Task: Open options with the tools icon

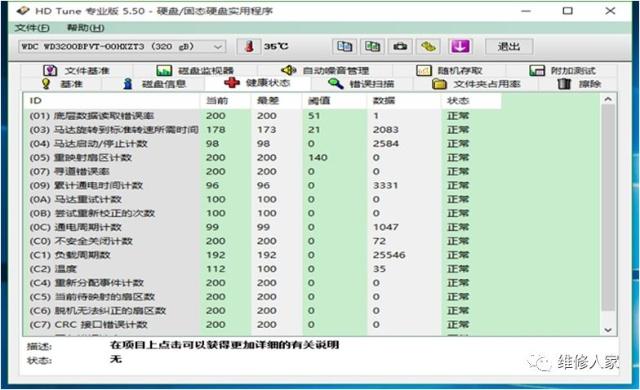Action: tap(428, 47)
